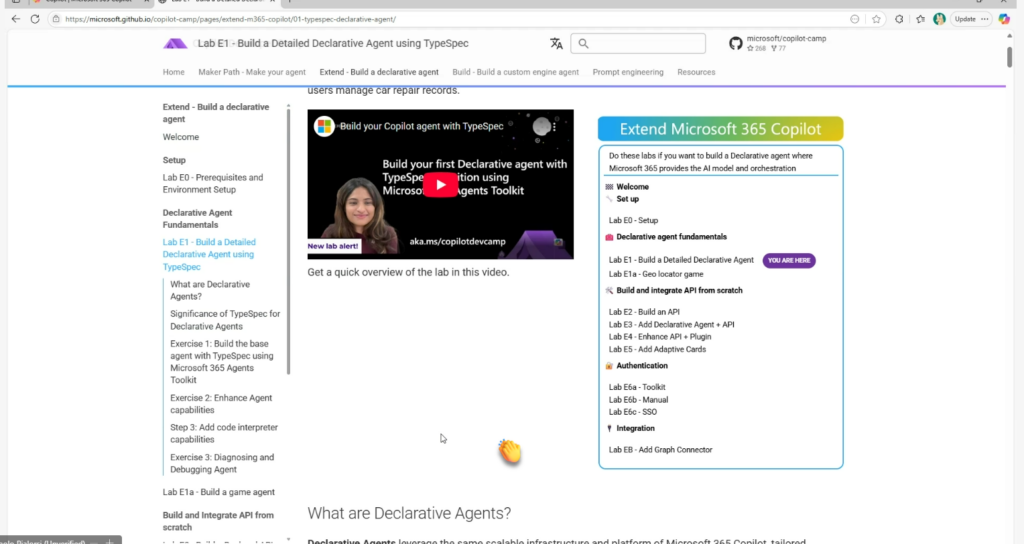
Task: Open Lab E3 - Add Declarative Agent + API
Action: pyautogui.click(x=672, y=325)
